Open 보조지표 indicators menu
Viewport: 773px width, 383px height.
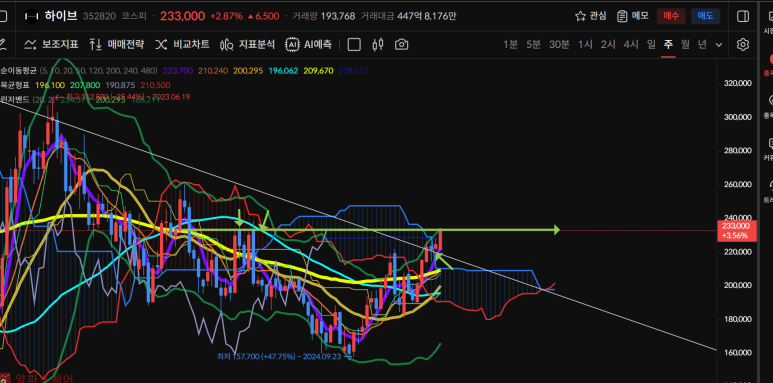(51, 44)
